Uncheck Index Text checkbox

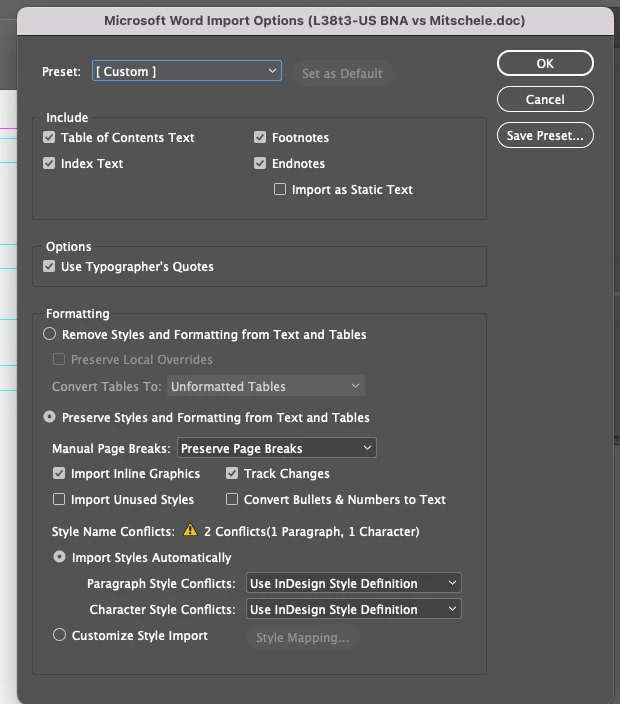coord(49,163)
